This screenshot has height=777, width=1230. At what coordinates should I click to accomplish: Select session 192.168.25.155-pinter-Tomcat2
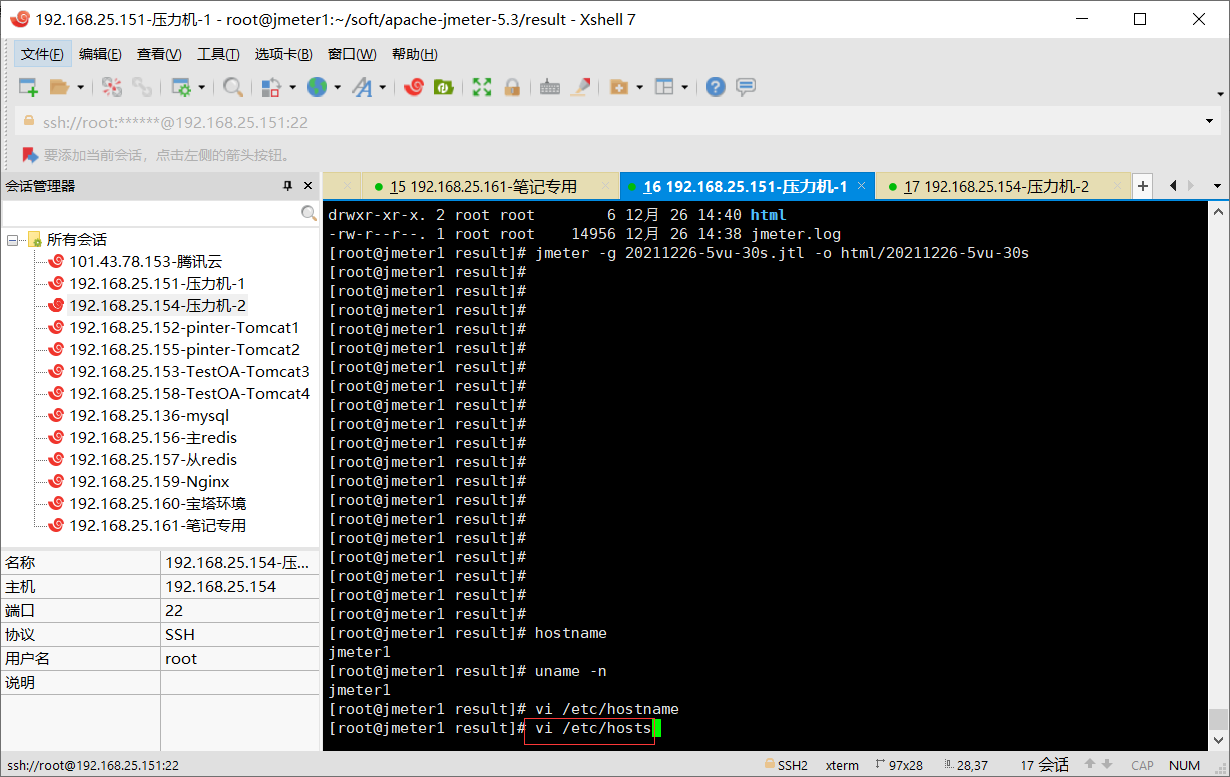pyautogui.click(x=183, y=350)
